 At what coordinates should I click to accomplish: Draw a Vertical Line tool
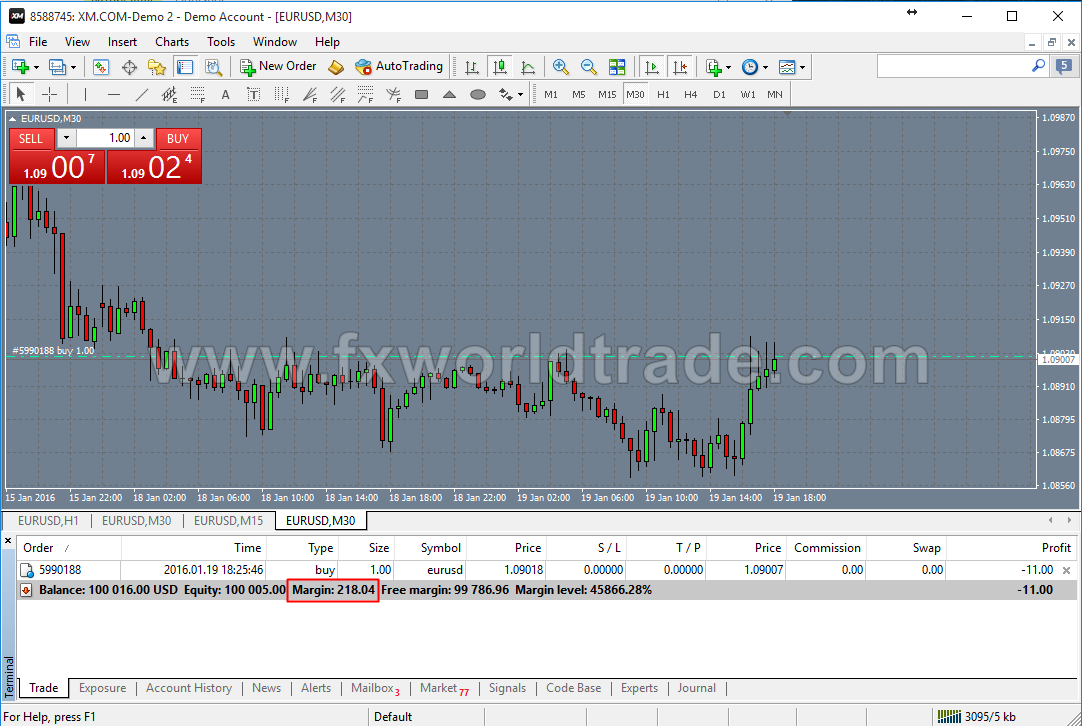tap(86, 94)
